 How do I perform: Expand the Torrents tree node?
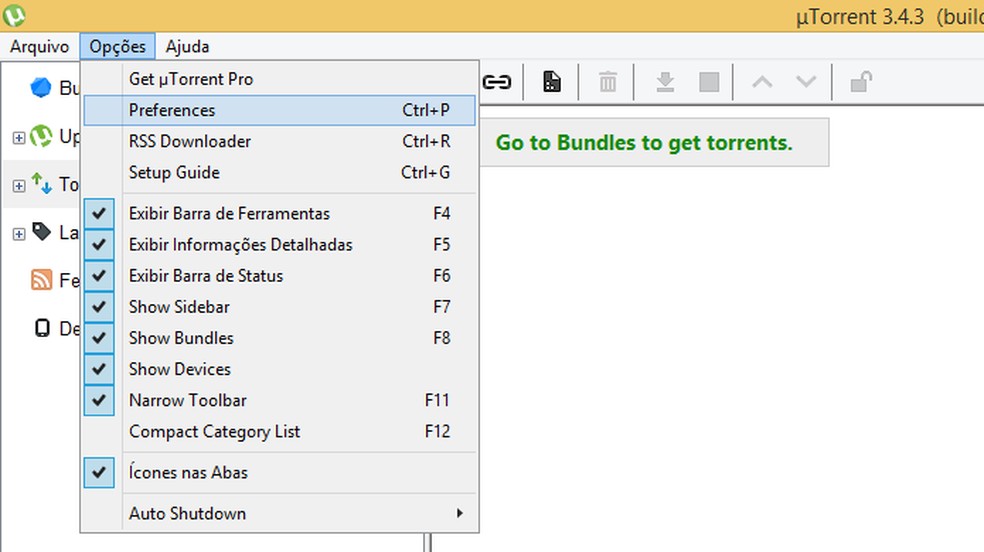pyautogui.click(x=19, y=186)
